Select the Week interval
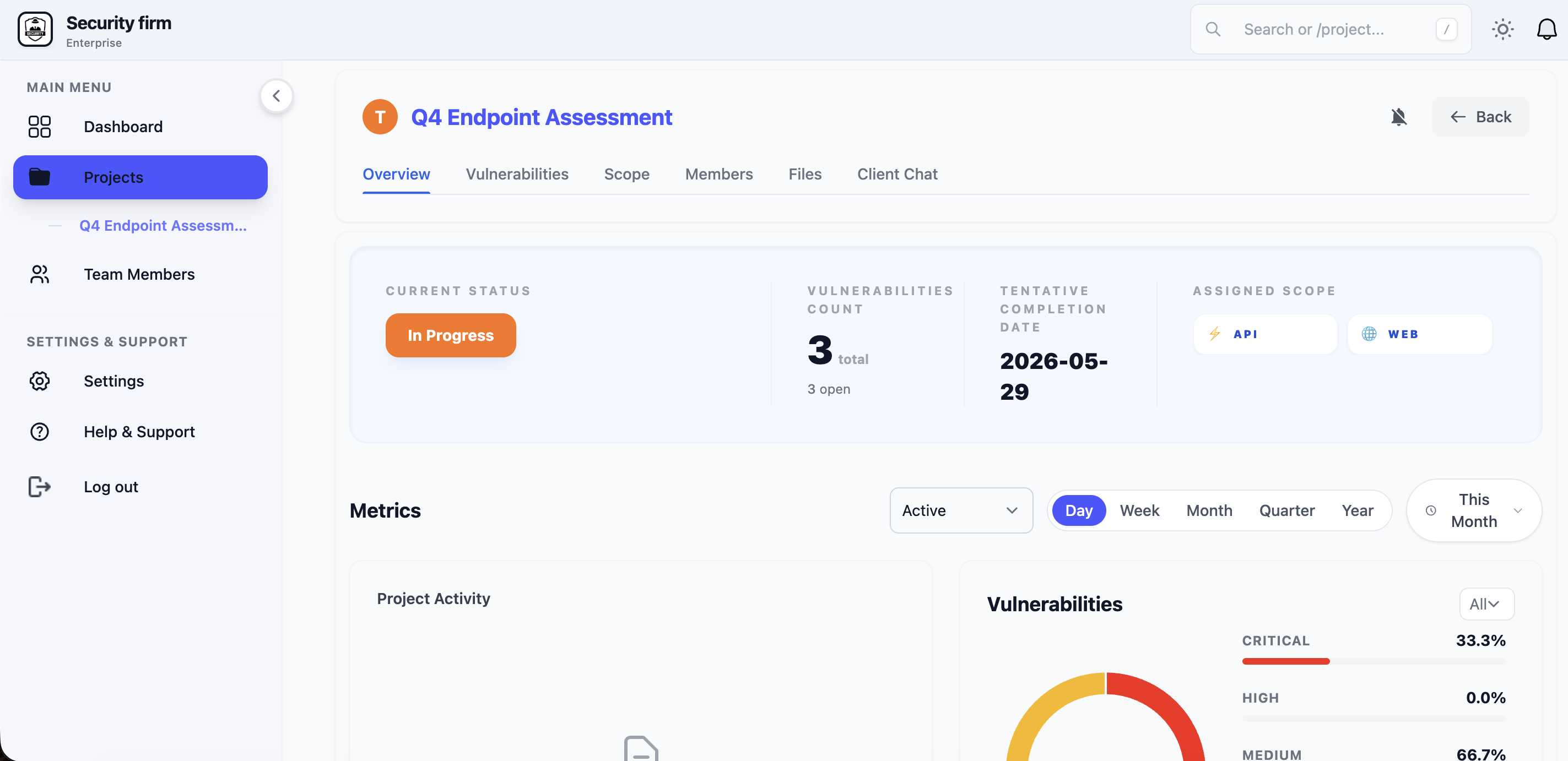The image size is (1568, 761). (x=1139, y=510)
